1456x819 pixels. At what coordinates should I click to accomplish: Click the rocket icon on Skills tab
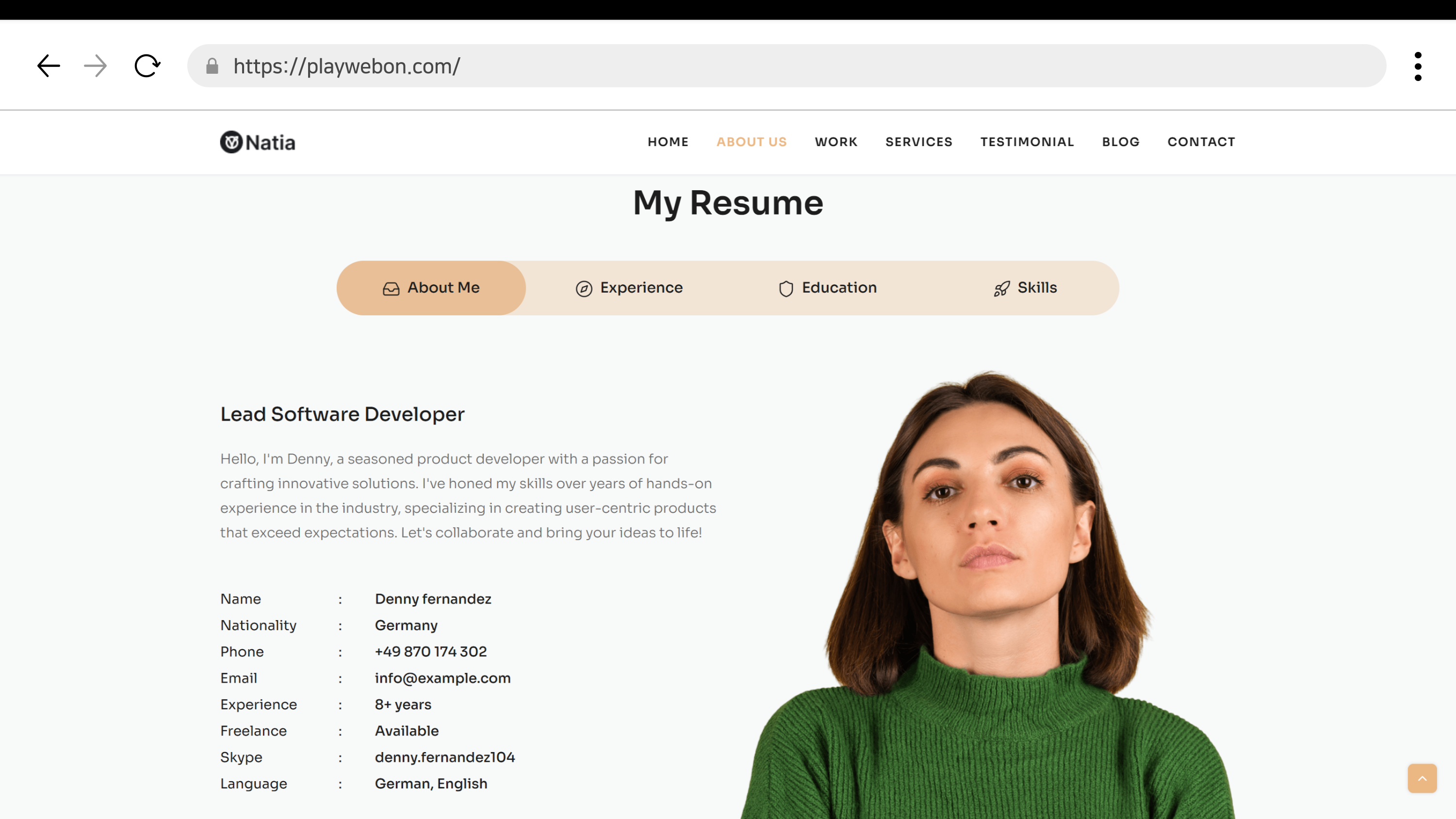(x=1001, y=289)
